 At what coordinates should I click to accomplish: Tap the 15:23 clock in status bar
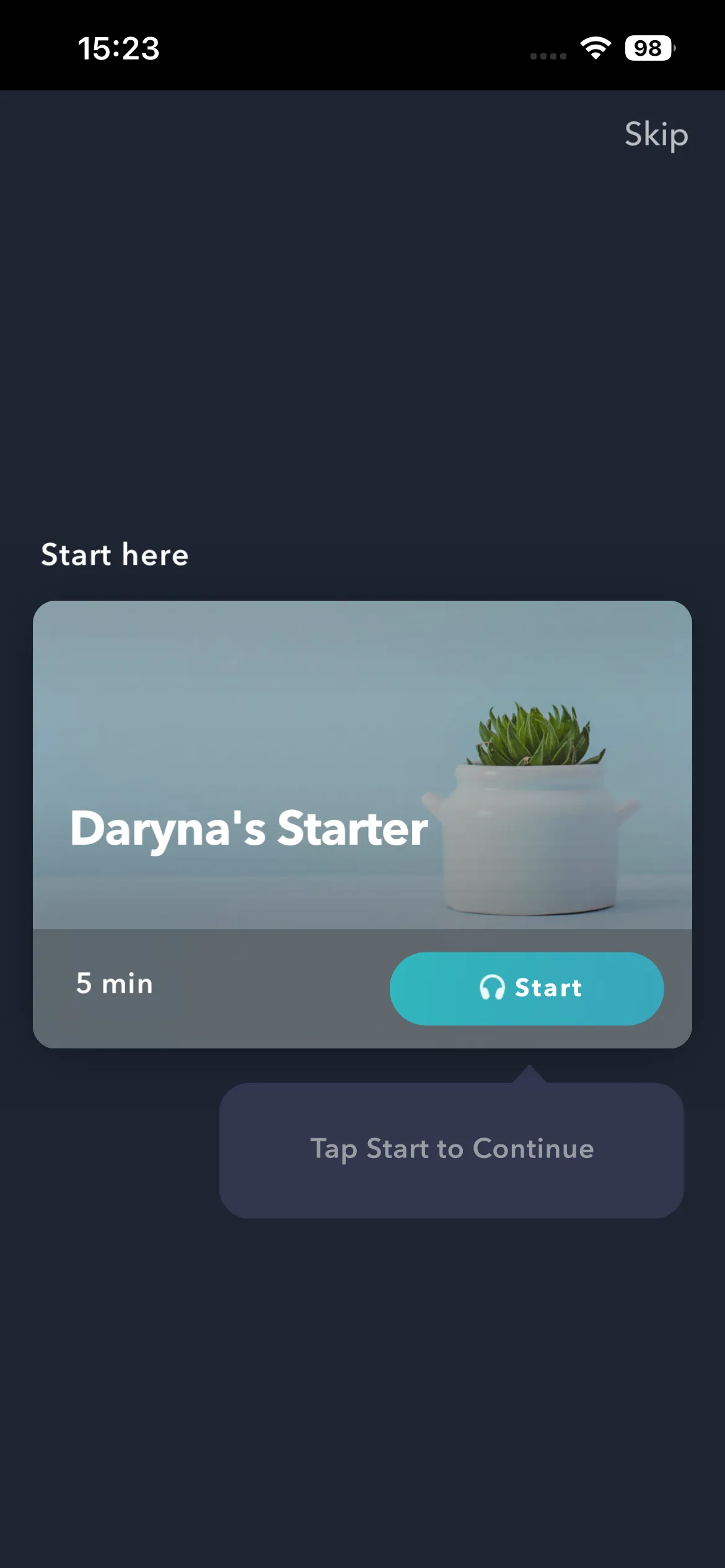point(118,48)
